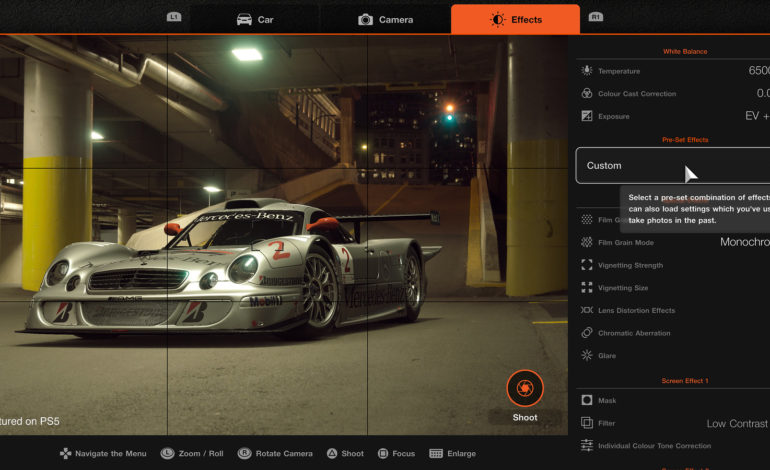The image size is (770, 470).
Task: Click the Vignetting Strength icon
Action: click(x=587, y=265)
